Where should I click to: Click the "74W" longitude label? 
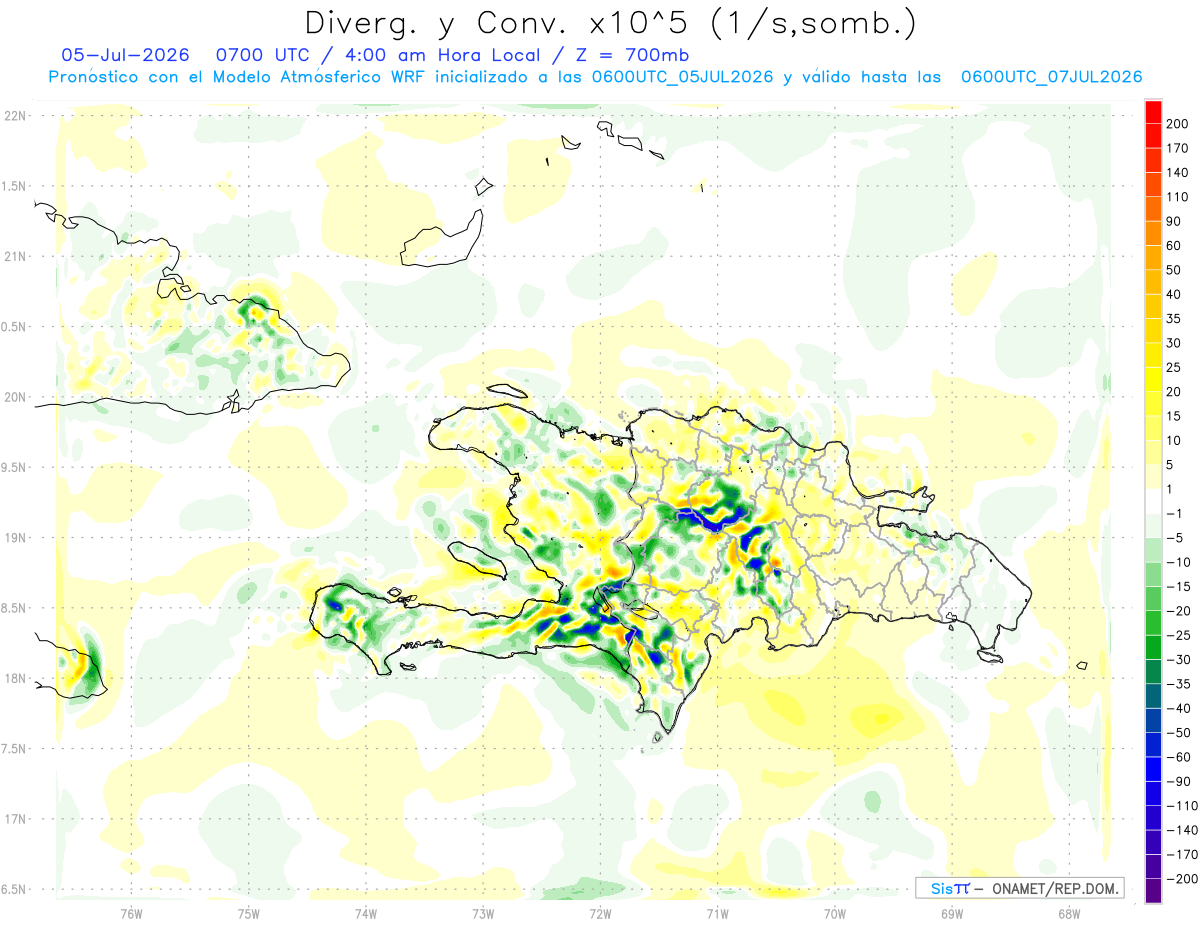[366, 912]
